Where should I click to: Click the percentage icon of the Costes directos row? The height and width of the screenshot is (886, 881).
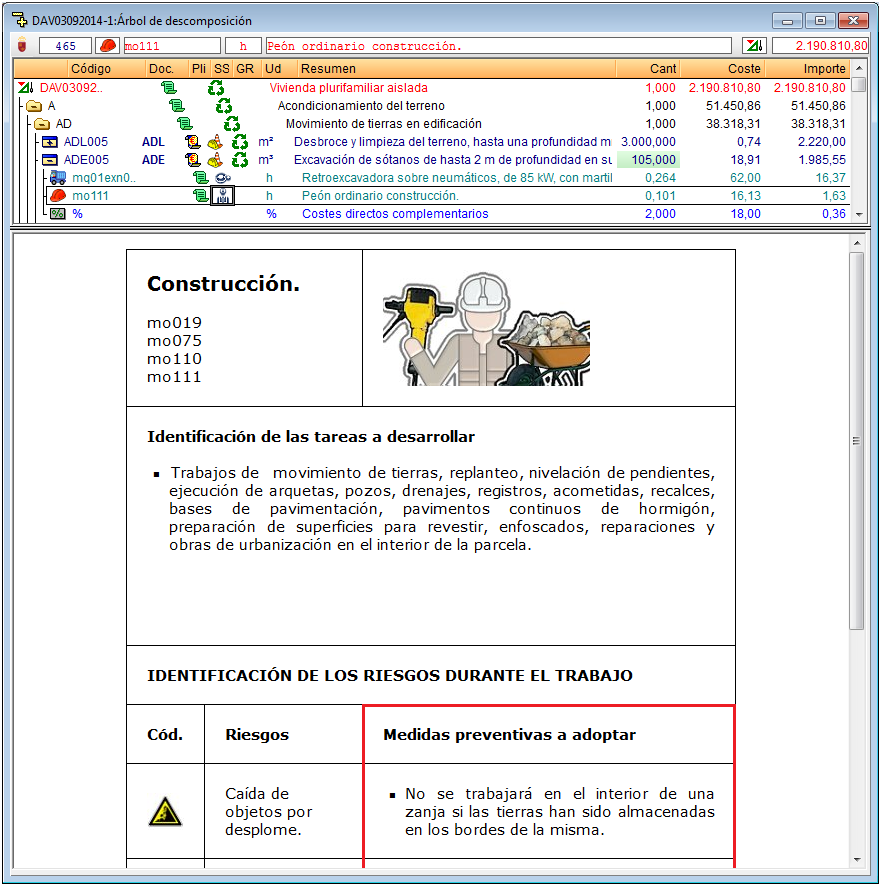[x=58, y=214]
